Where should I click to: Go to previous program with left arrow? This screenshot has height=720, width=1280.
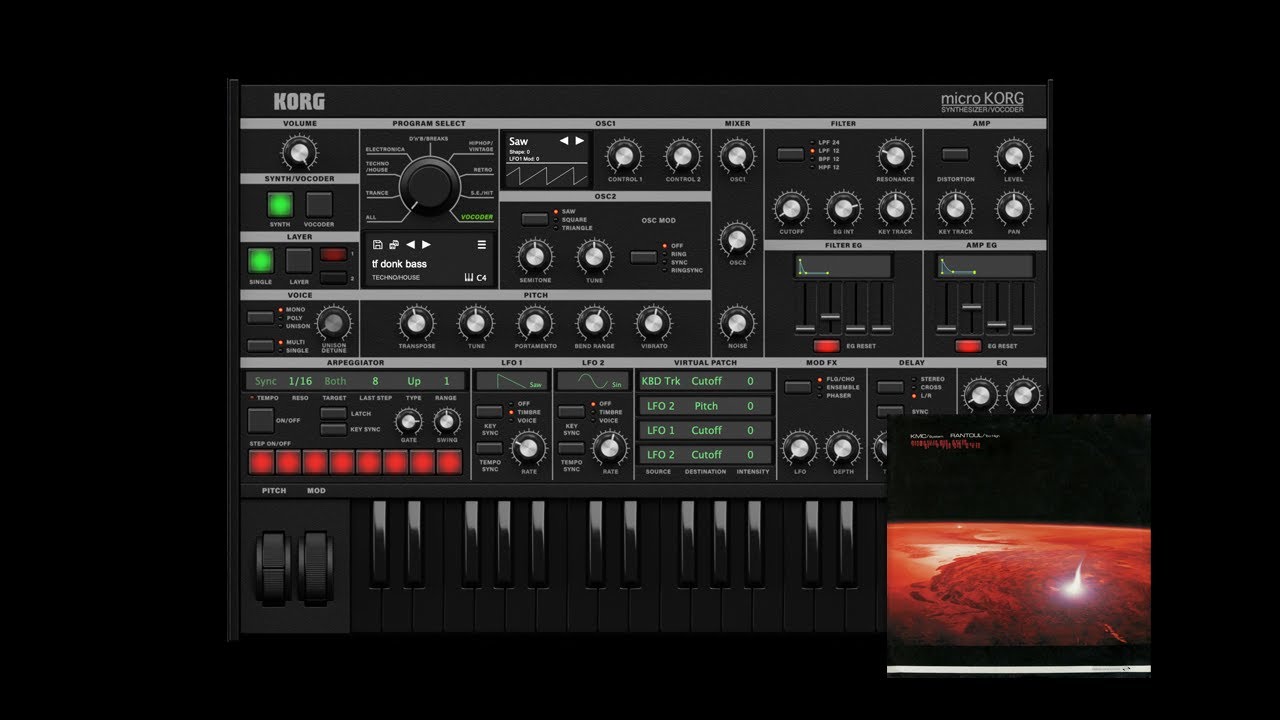click(411, 245)
